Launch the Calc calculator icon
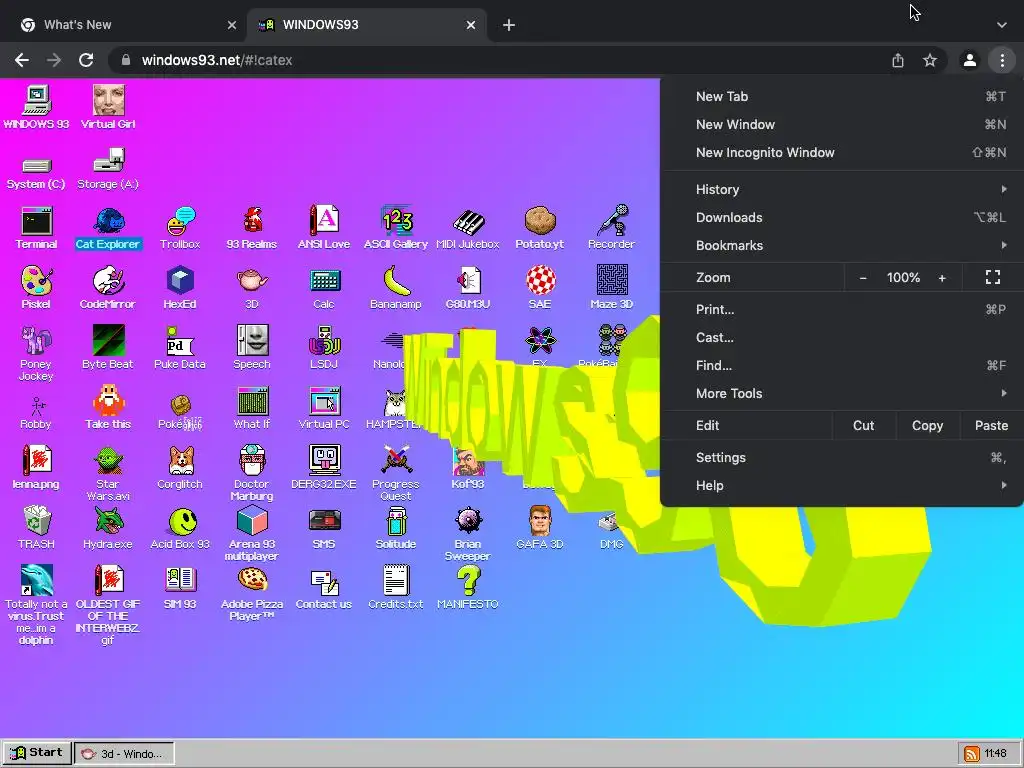 [x=324, y=287]
